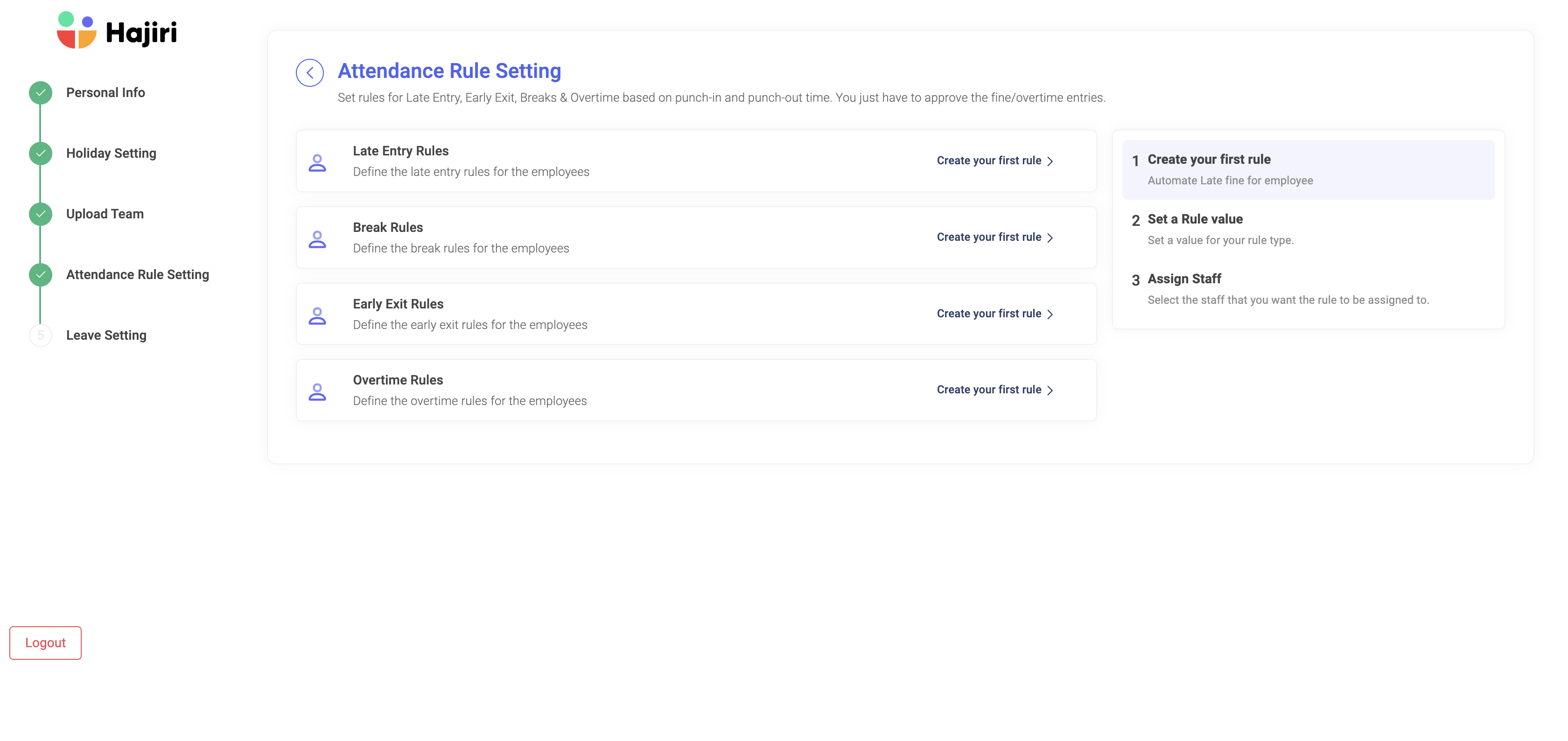The width and height of the screenshot is (1568, 741).
Task: Select guide step 3 Assign Staff
Action: tap(1308, 289)
